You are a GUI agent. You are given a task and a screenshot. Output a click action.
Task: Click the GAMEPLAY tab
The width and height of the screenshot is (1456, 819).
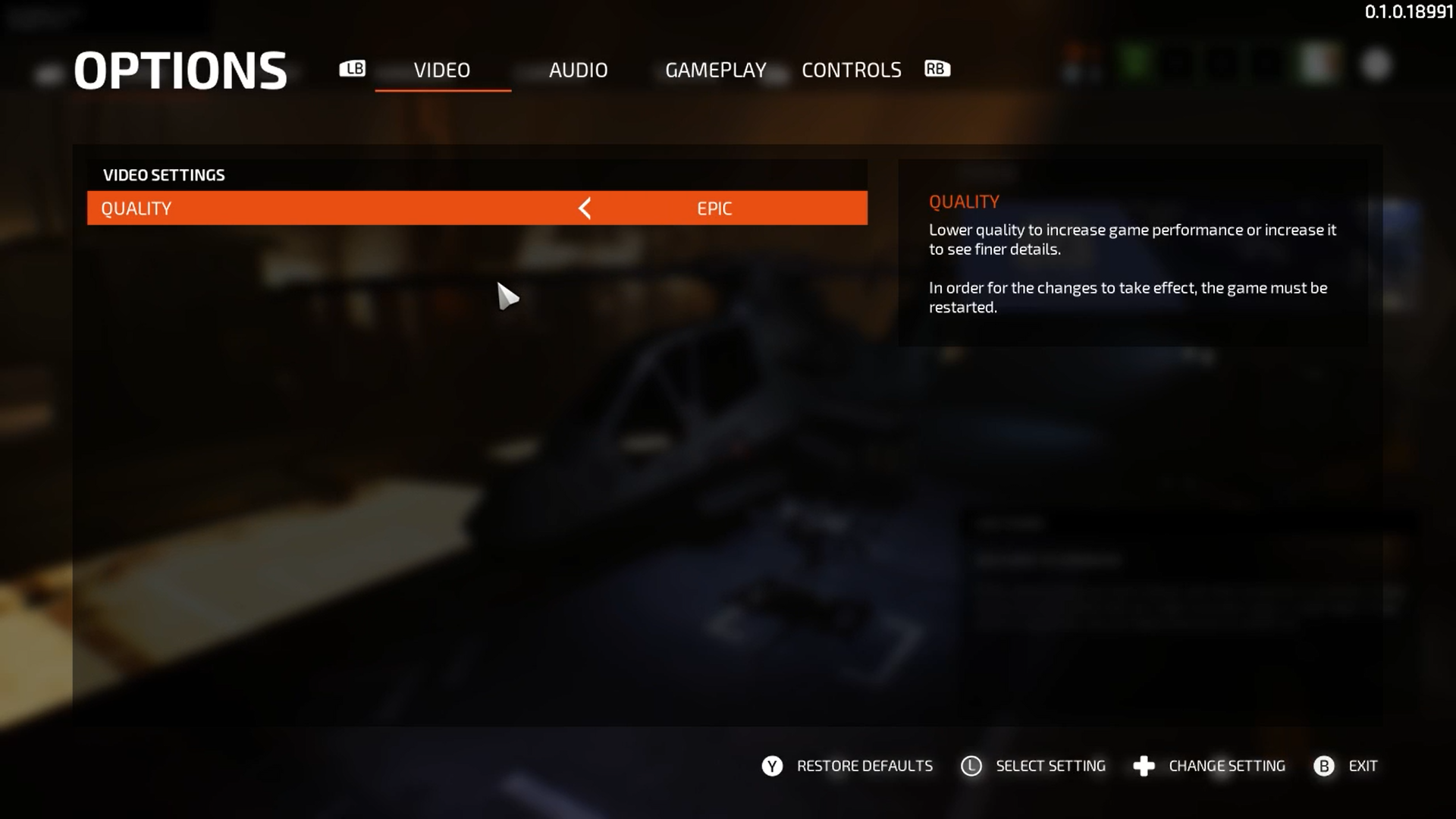click(715, 69)
